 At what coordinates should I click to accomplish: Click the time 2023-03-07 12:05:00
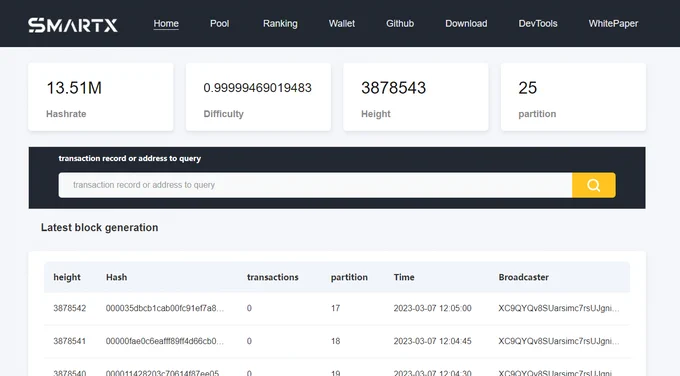pyautogui.click(x=432, y=308)
